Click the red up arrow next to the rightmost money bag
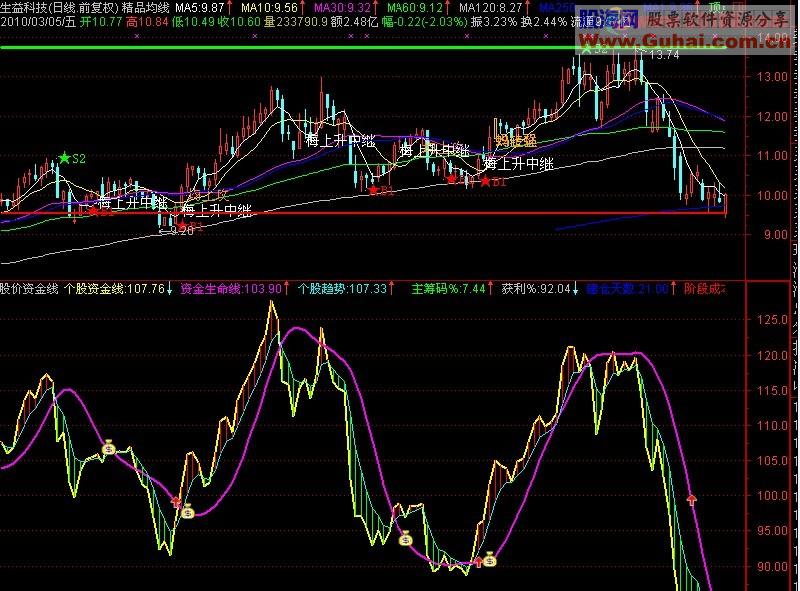Screen dimensions: 800x591 (478, 561)
